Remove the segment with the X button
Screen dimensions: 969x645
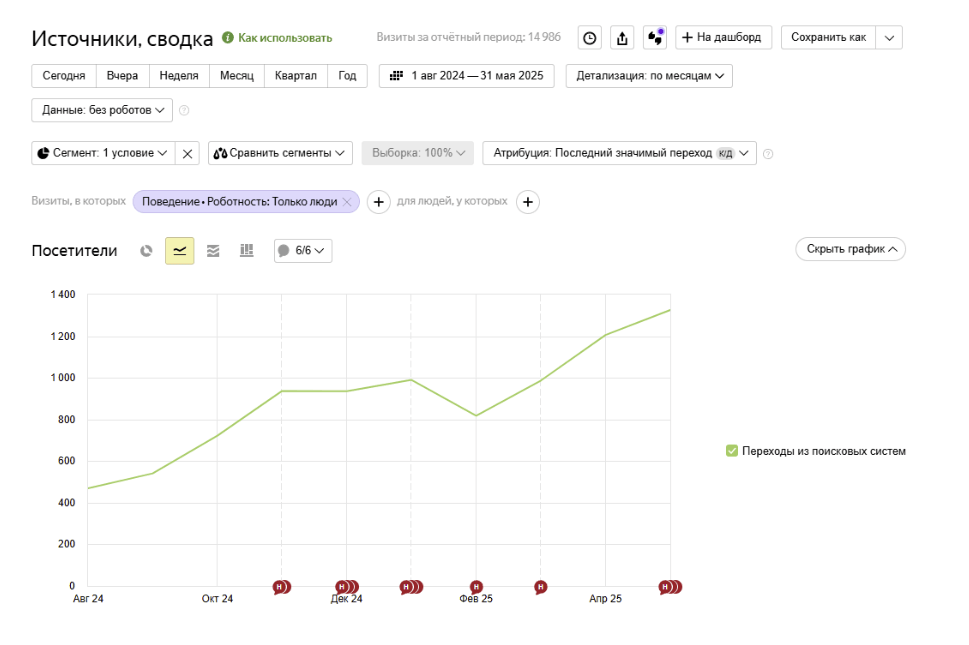click(187, 153)
